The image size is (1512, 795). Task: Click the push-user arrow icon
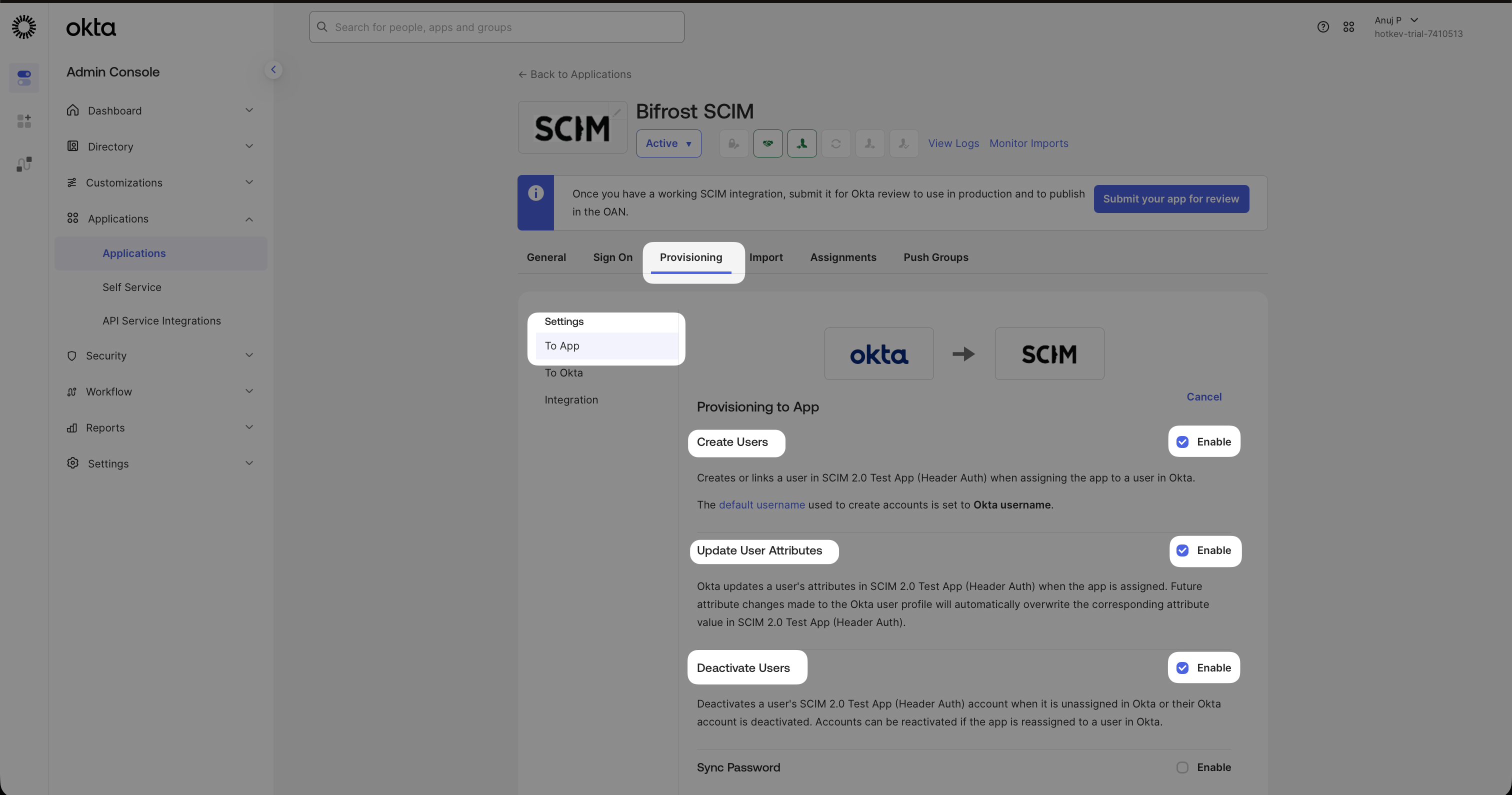[x=870, y=143]
